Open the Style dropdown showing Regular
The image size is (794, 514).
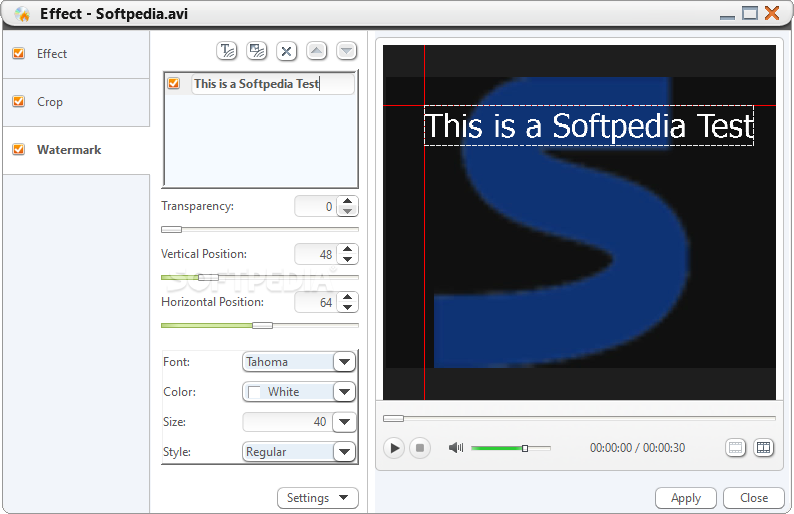344,452
